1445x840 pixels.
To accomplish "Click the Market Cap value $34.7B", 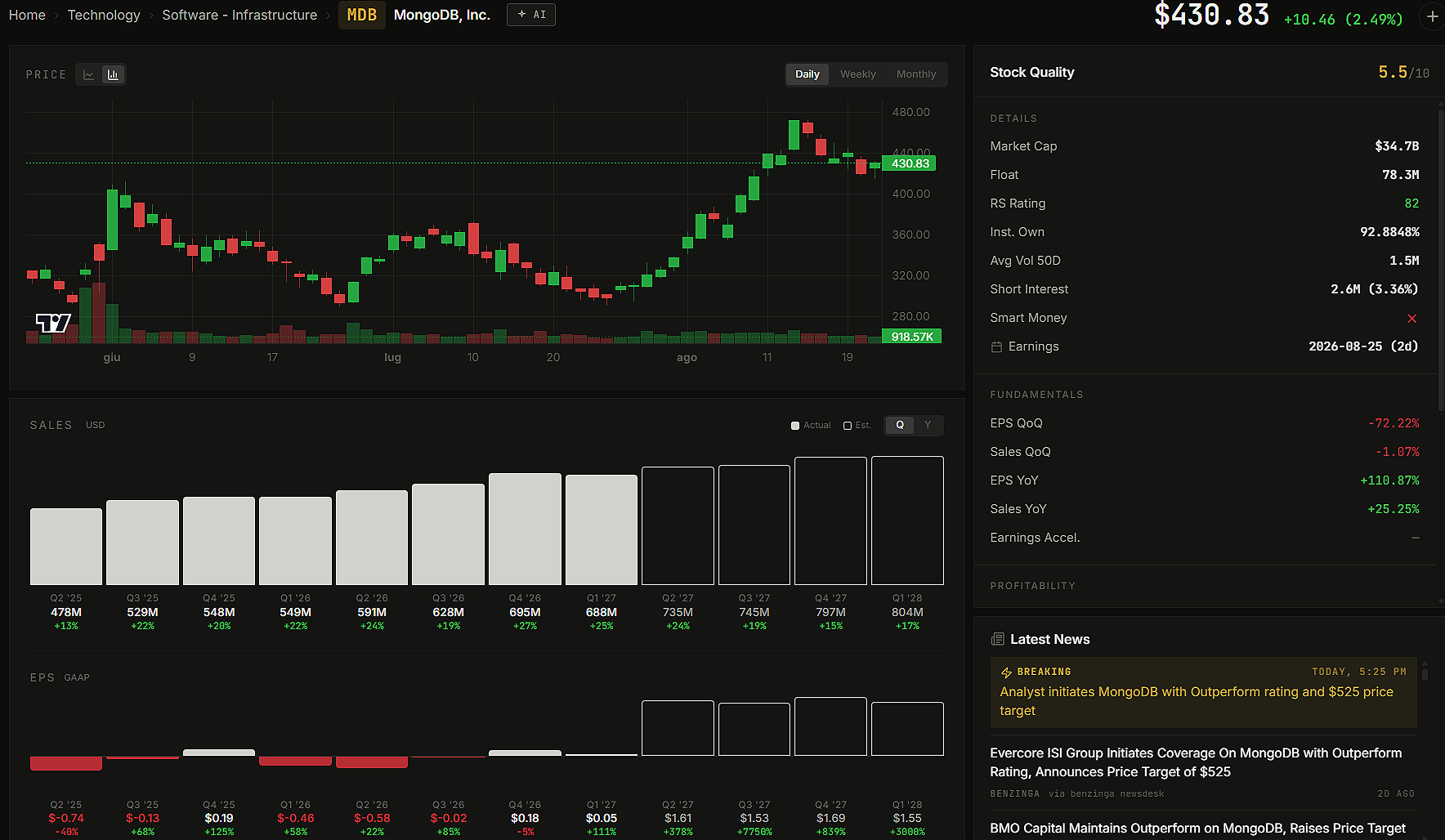I will (1397, 146).
